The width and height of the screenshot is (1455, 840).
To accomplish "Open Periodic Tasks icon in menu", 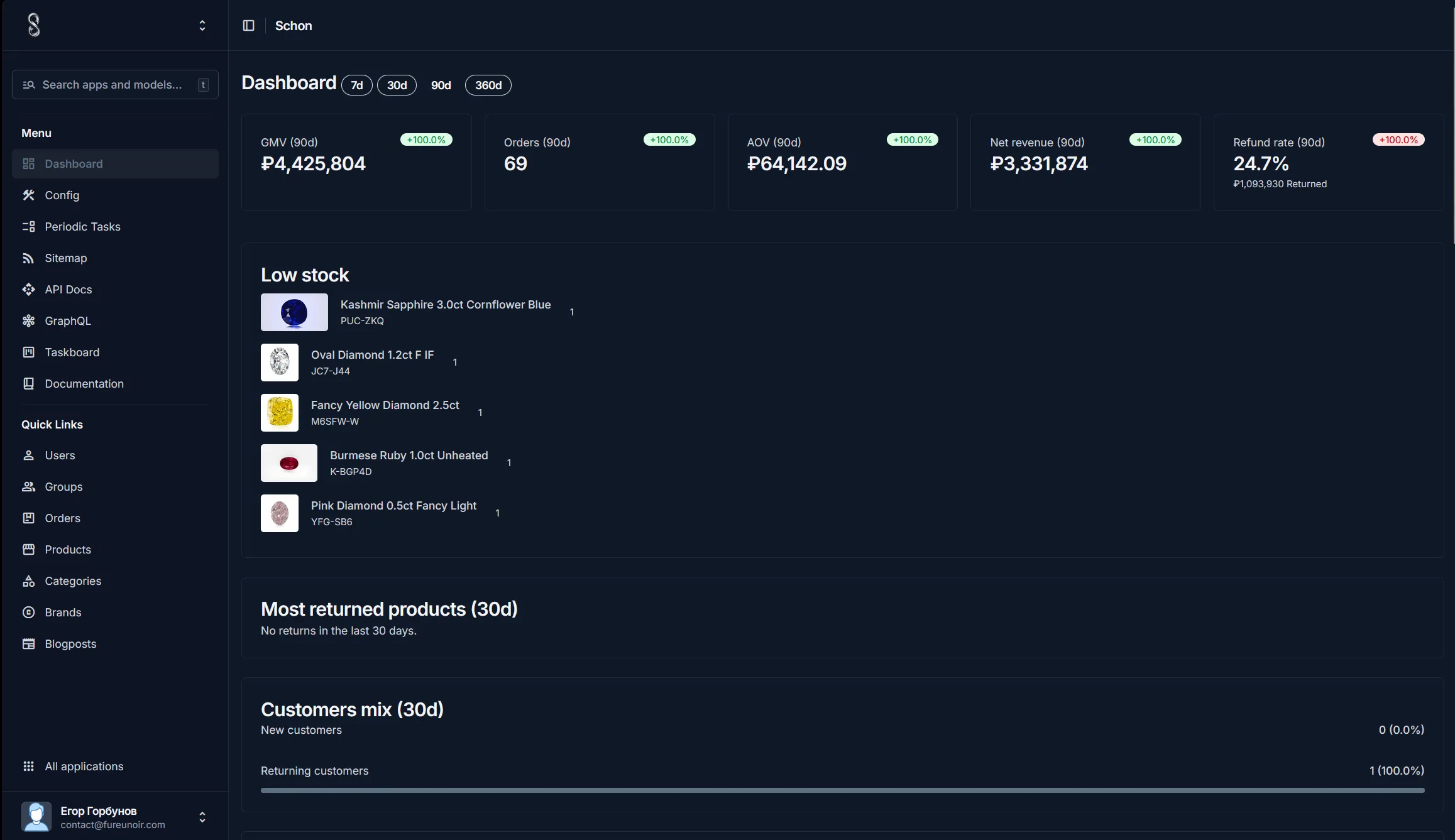I will 28,227.
